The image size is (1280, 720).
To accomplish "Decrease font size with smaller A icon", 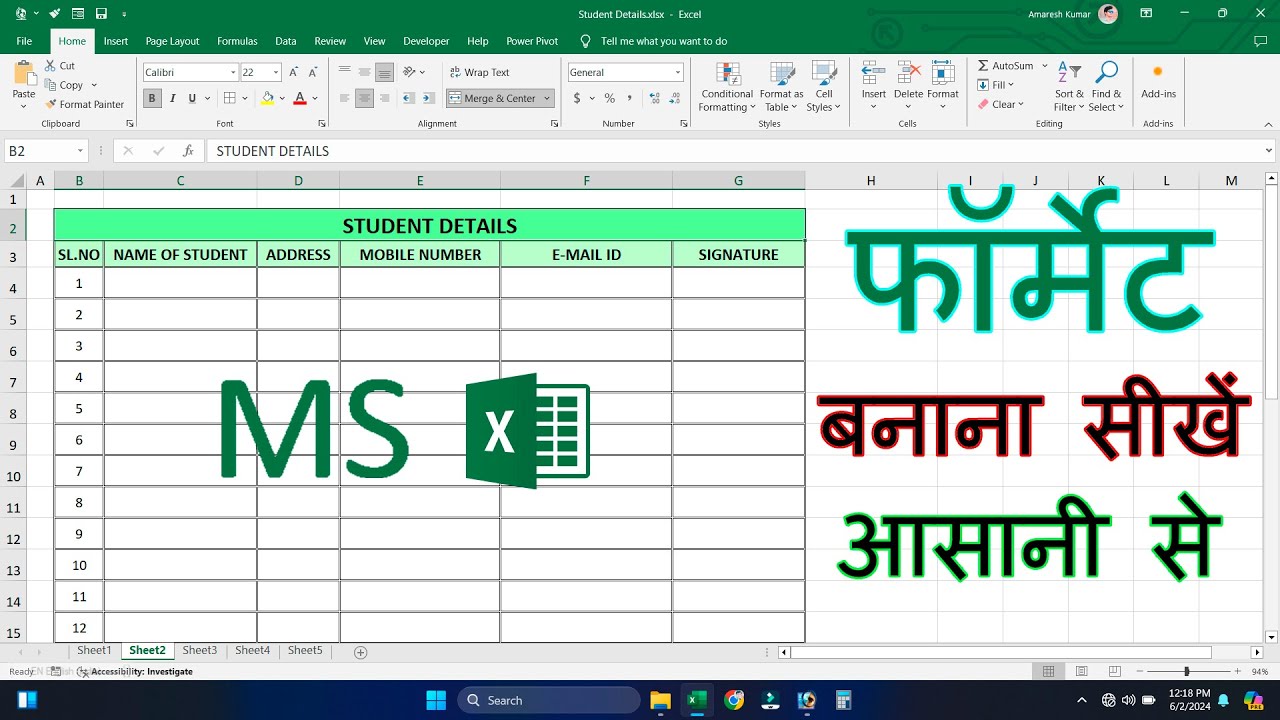I will [x=313, y=72].
